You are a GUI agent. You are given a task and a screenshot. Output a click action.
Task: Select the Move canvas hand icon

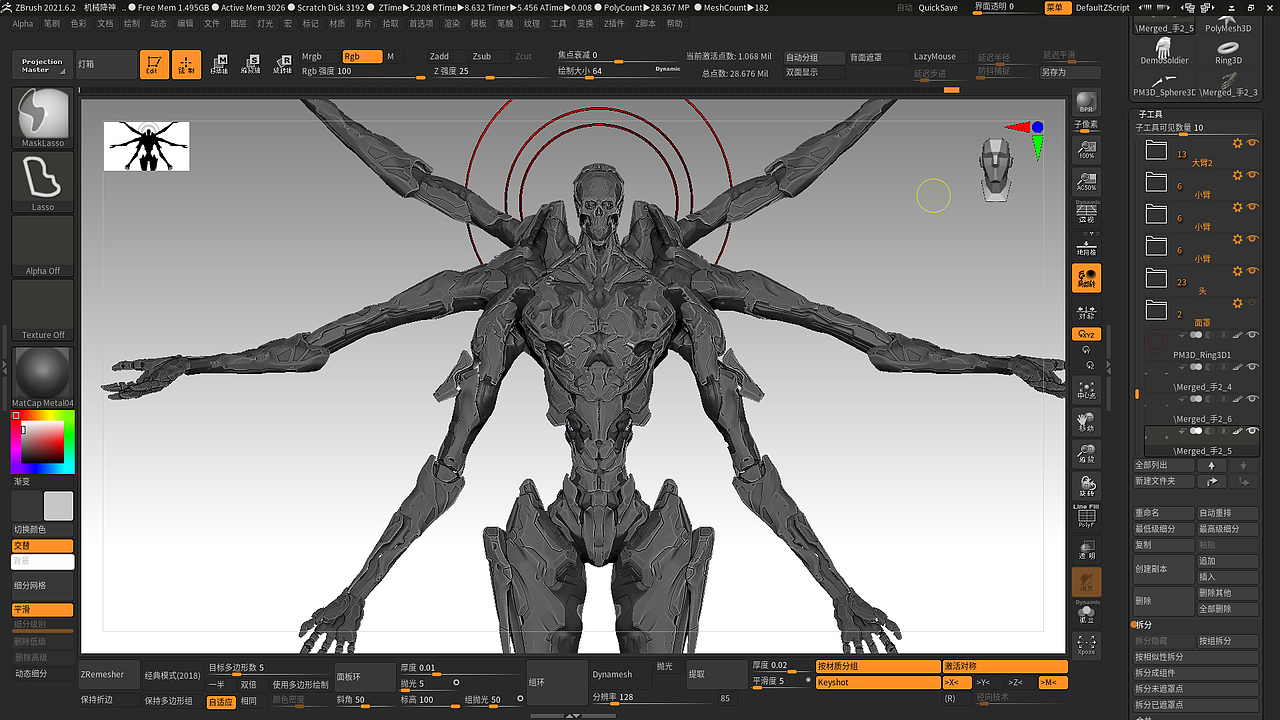coord(1086,423)
